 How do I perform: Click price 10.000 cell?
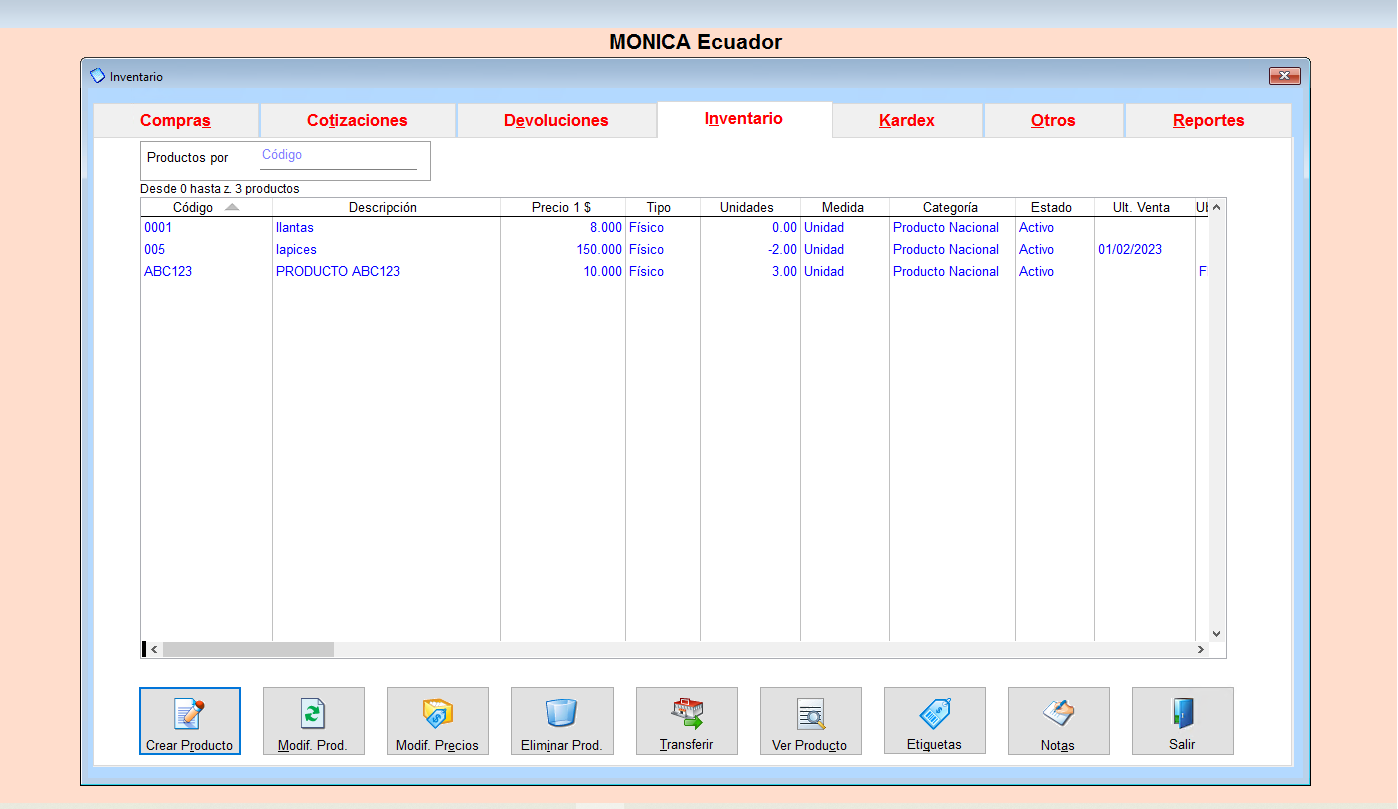[x=563, y=272]
